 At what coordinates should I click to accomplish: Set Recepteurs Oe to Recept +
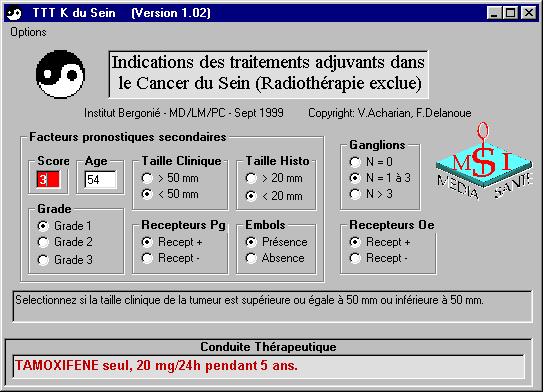point(380,242)
